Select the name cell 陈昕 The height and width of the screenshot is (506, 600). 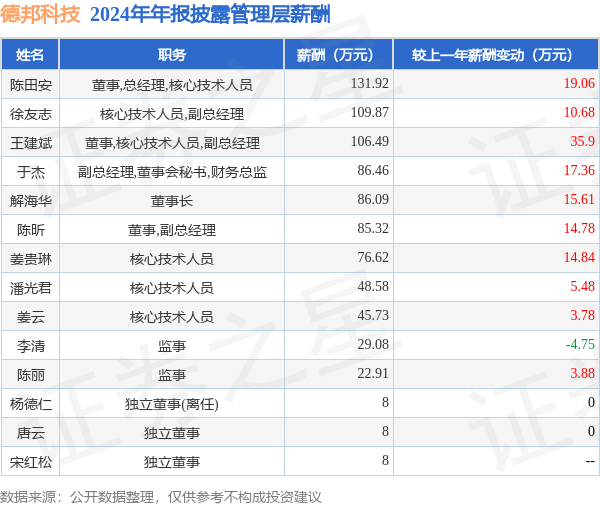click(31, 230)
